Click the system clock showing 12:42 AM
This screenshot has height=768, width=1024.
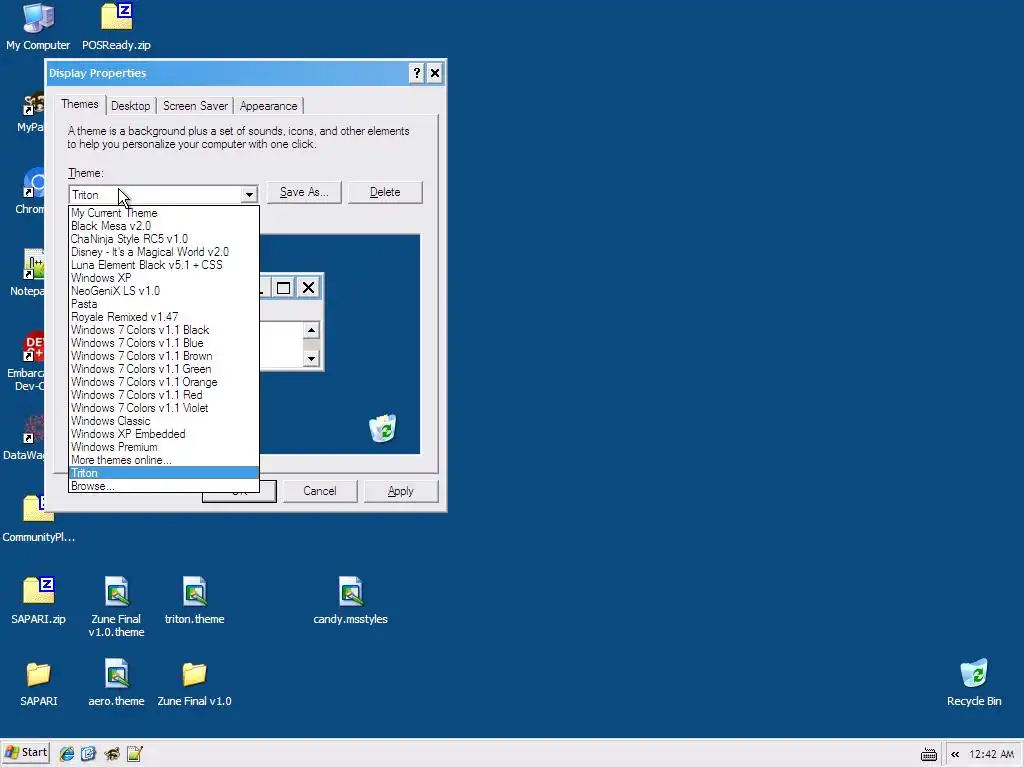(991, 754)
